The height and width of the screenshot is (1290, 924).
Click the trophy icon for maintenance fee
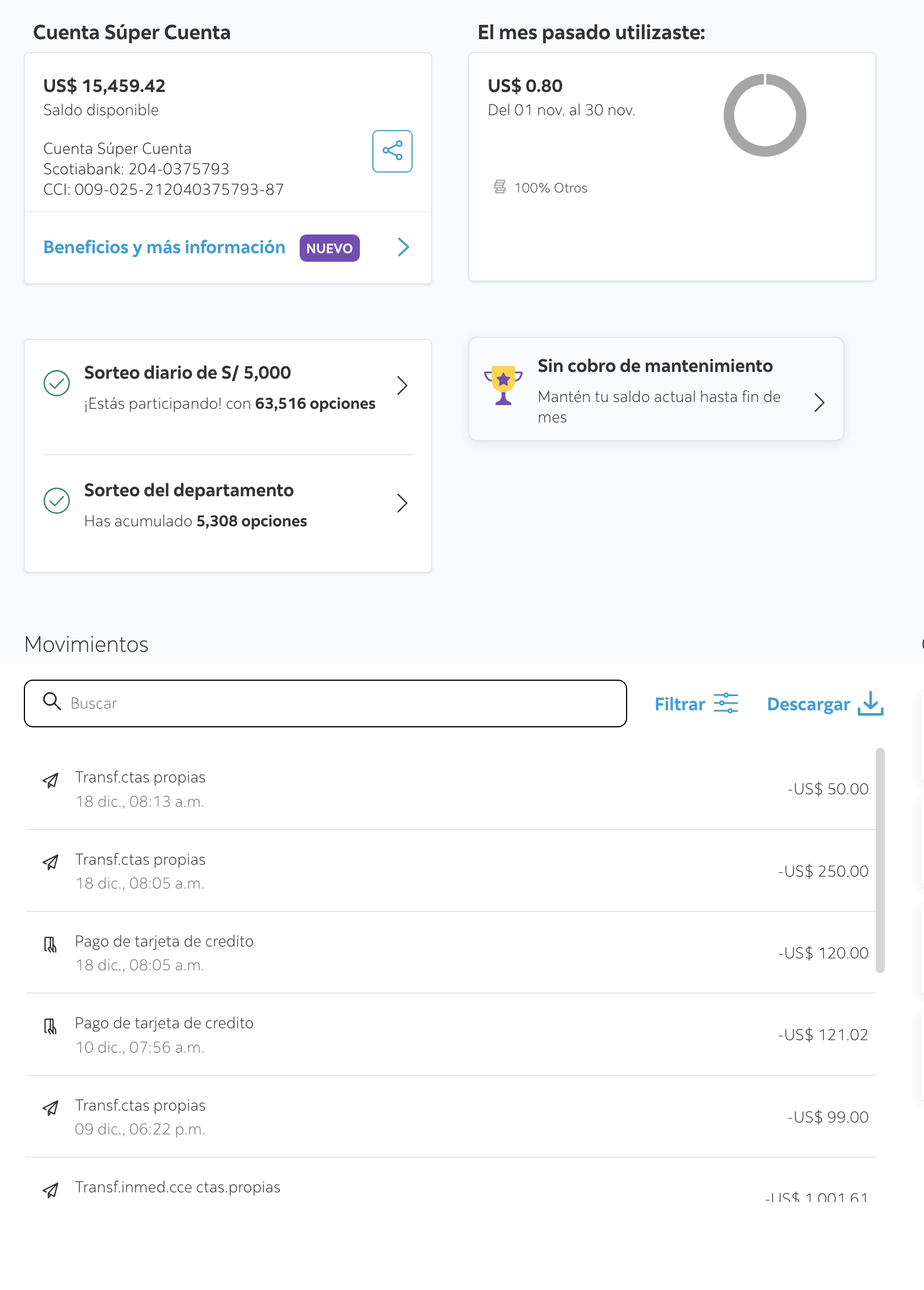503,385
